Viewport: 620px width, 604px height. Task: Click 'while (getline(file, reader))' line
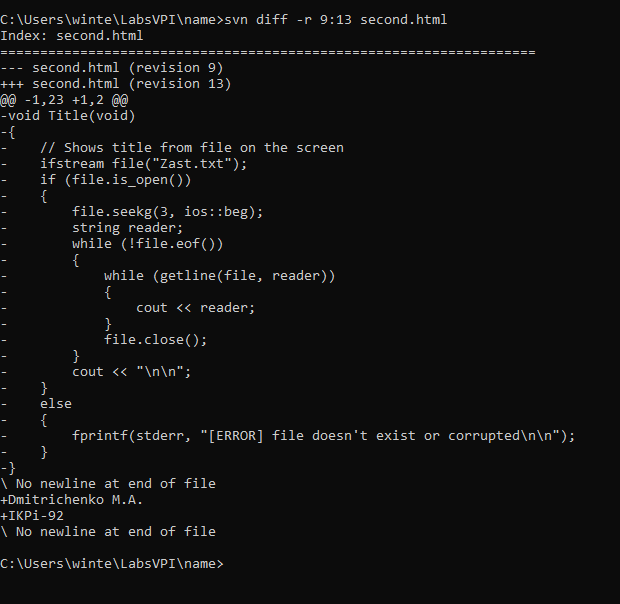pos(219,276)
